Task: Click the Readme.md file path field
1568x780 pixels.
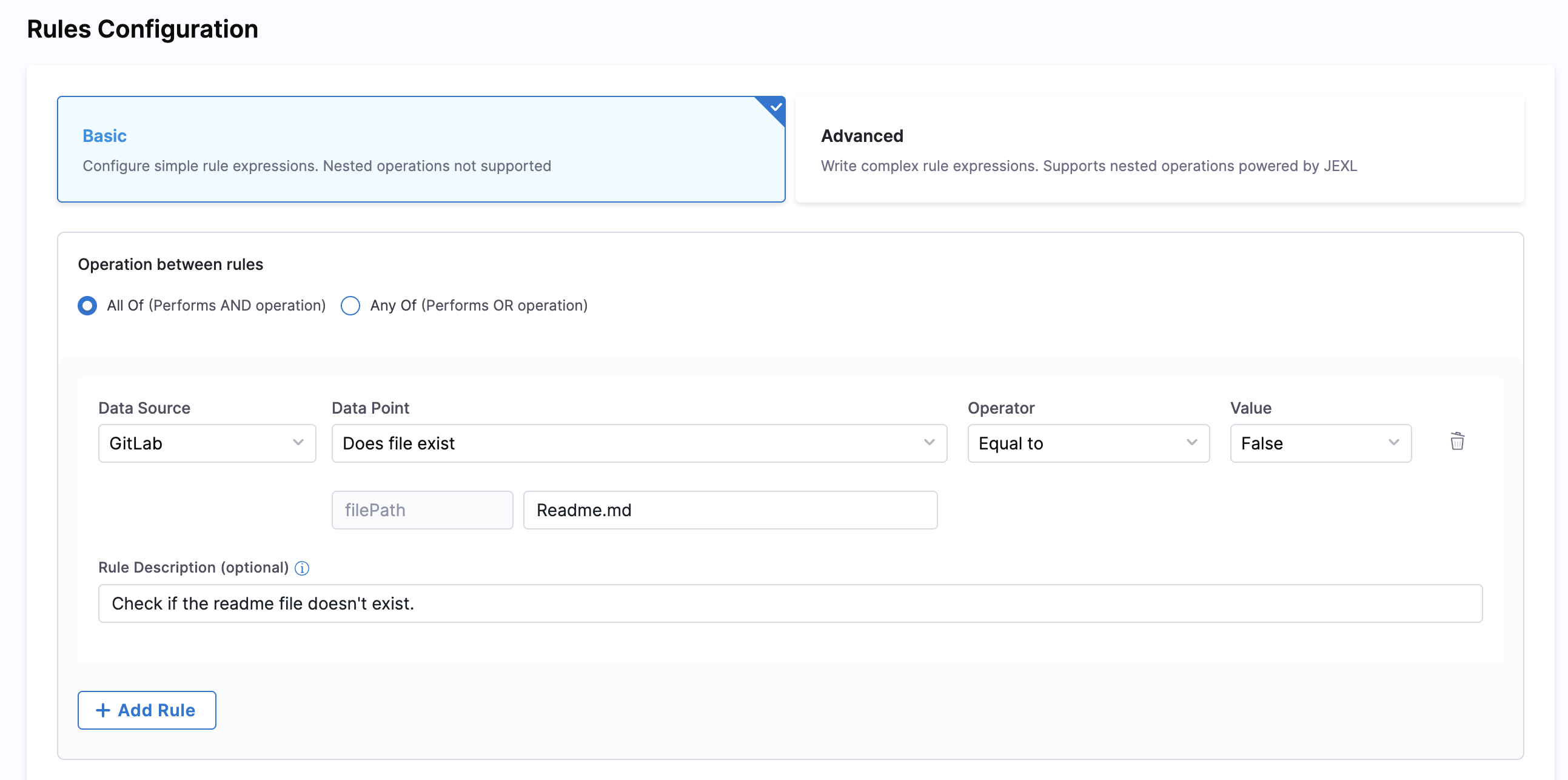Action: point(730,510)
